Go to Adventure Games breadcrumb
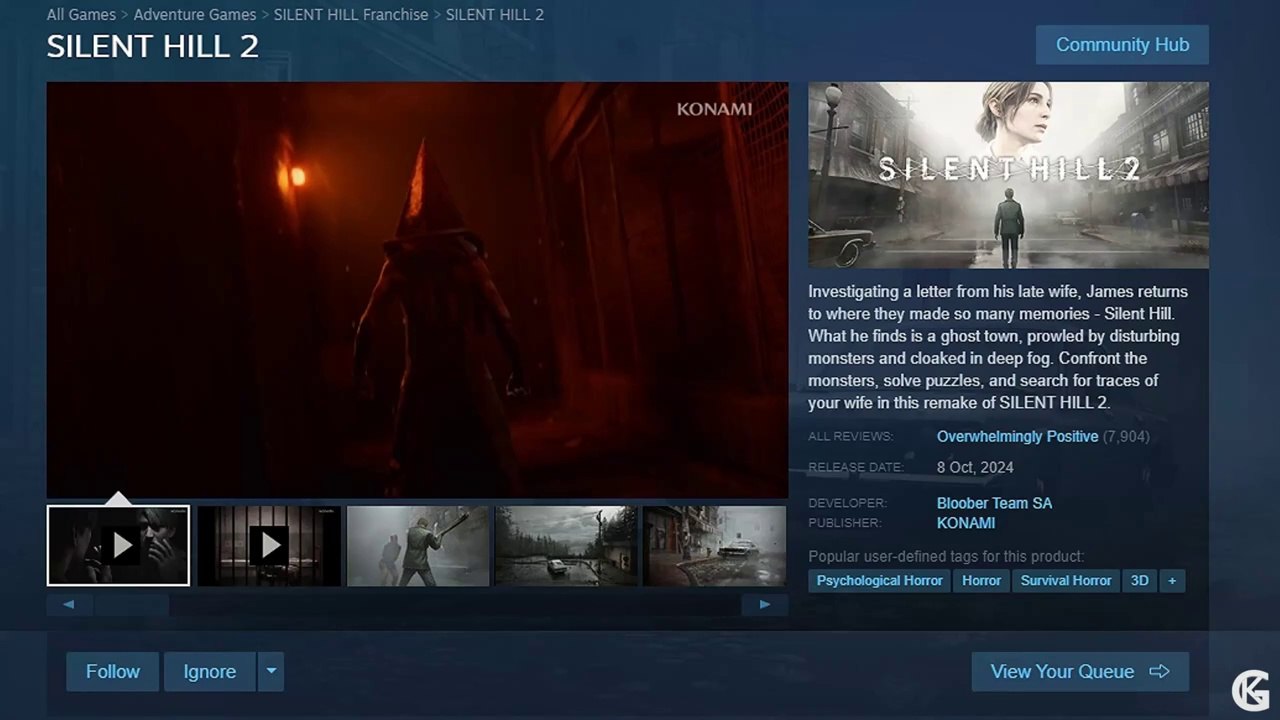Image resolution: width=1280 pixels, height=720 pixels. tap(195, 15)
